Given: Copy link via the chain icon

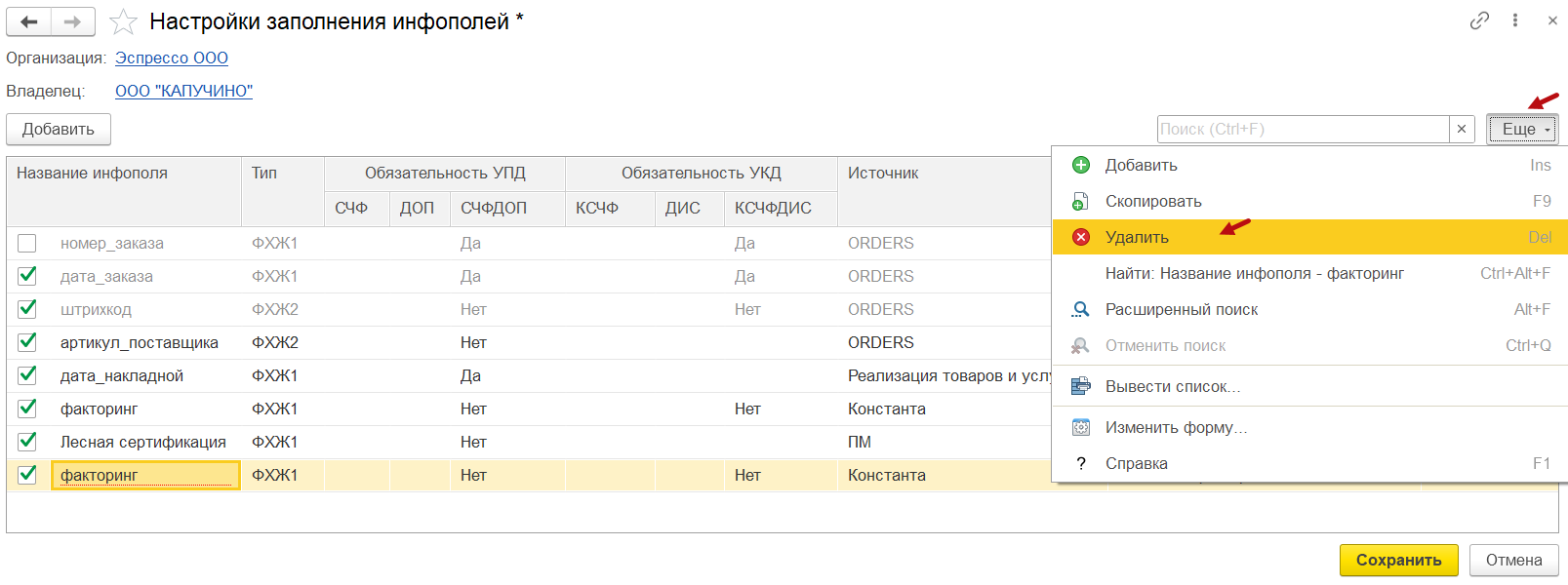Looking at the screenshot, I should tap(1479, 20).
